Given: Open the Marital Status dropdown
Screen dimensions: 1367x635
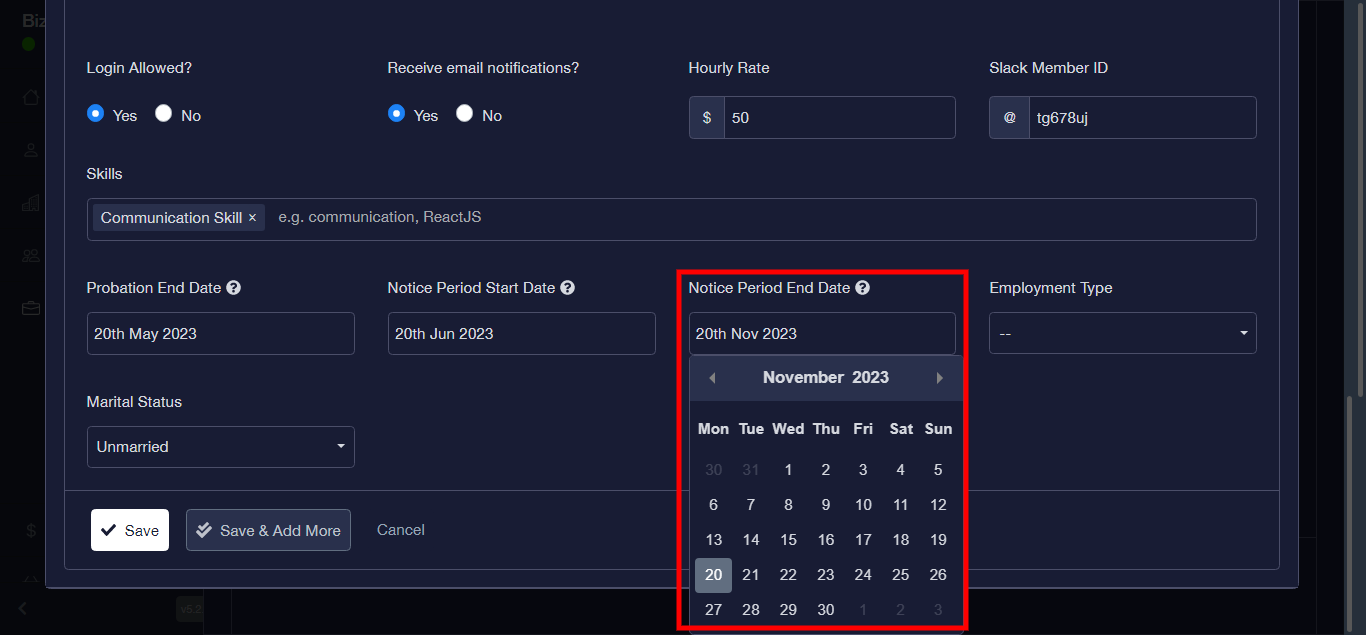Looking at the screenshot, I should pyautogui.click(x=221, y=447).
